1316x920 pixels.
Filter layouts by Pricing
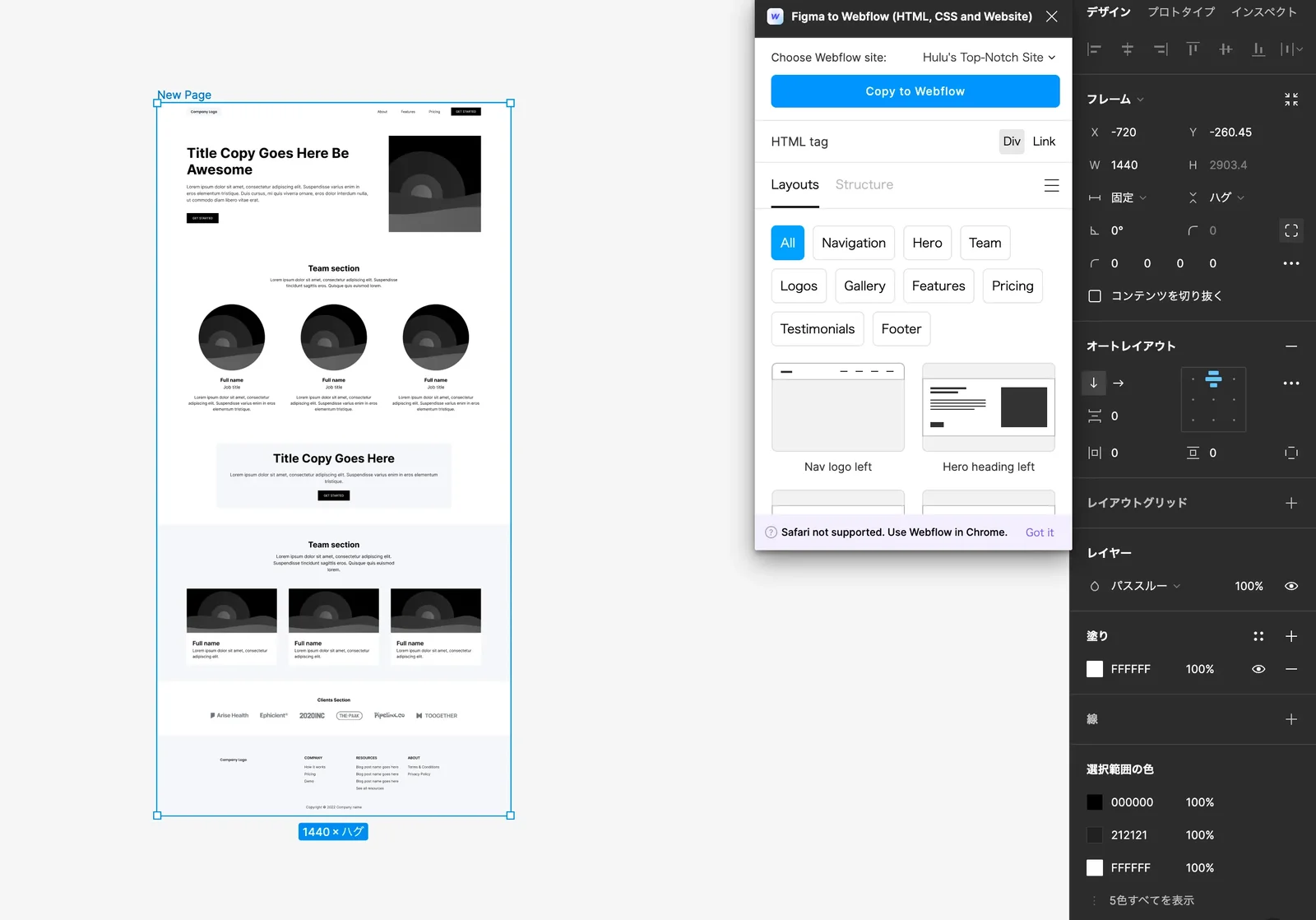tap(1012, 286)
